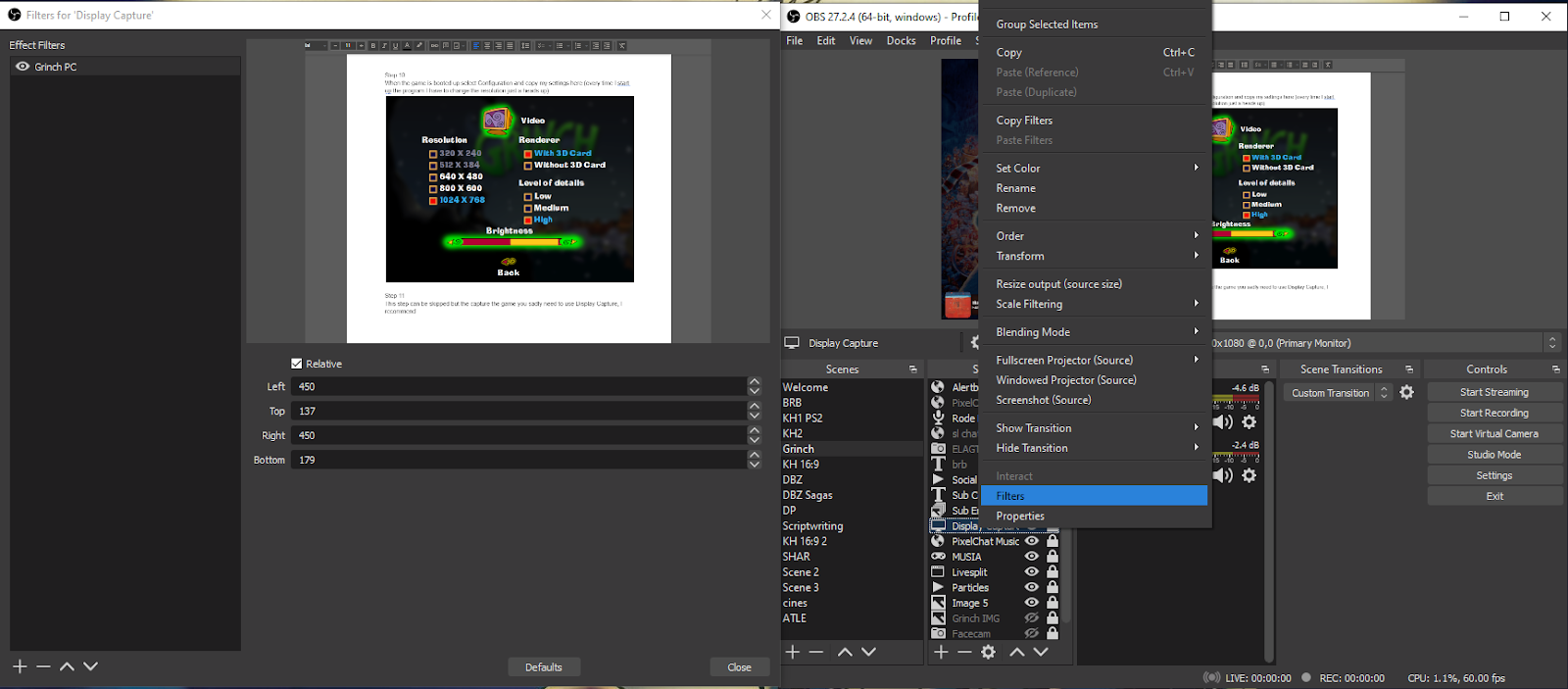Expand the Transform submenu
This screenshot has height=689, width=1568.
(x=1095, y=256)
